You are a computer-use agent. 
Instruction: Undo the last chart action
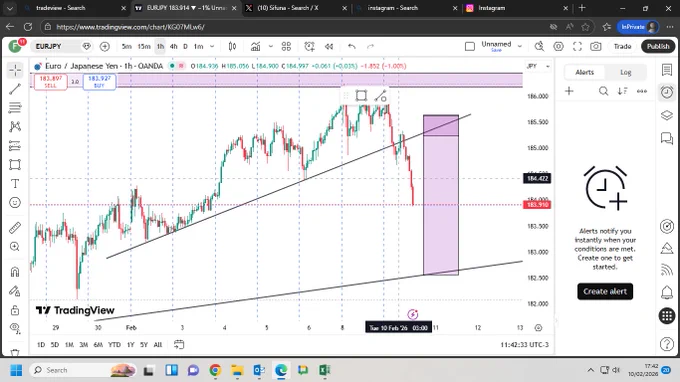point(352,46)
